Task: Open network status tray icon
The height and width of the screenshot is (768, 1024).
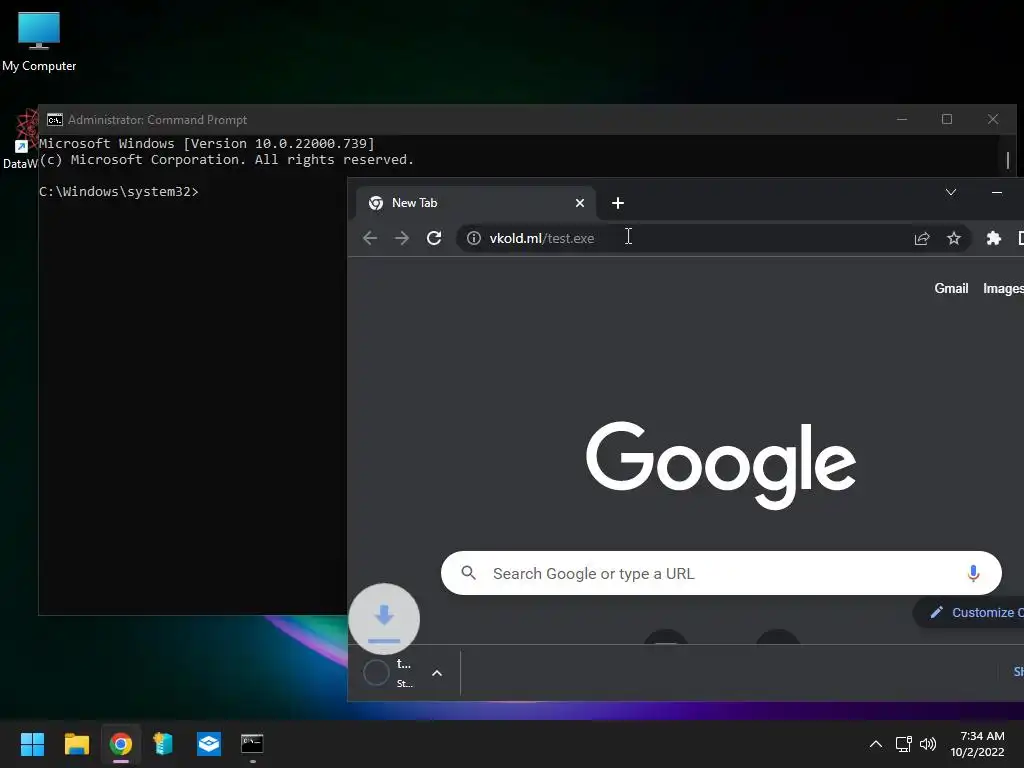Action: (x=904, y=744)
